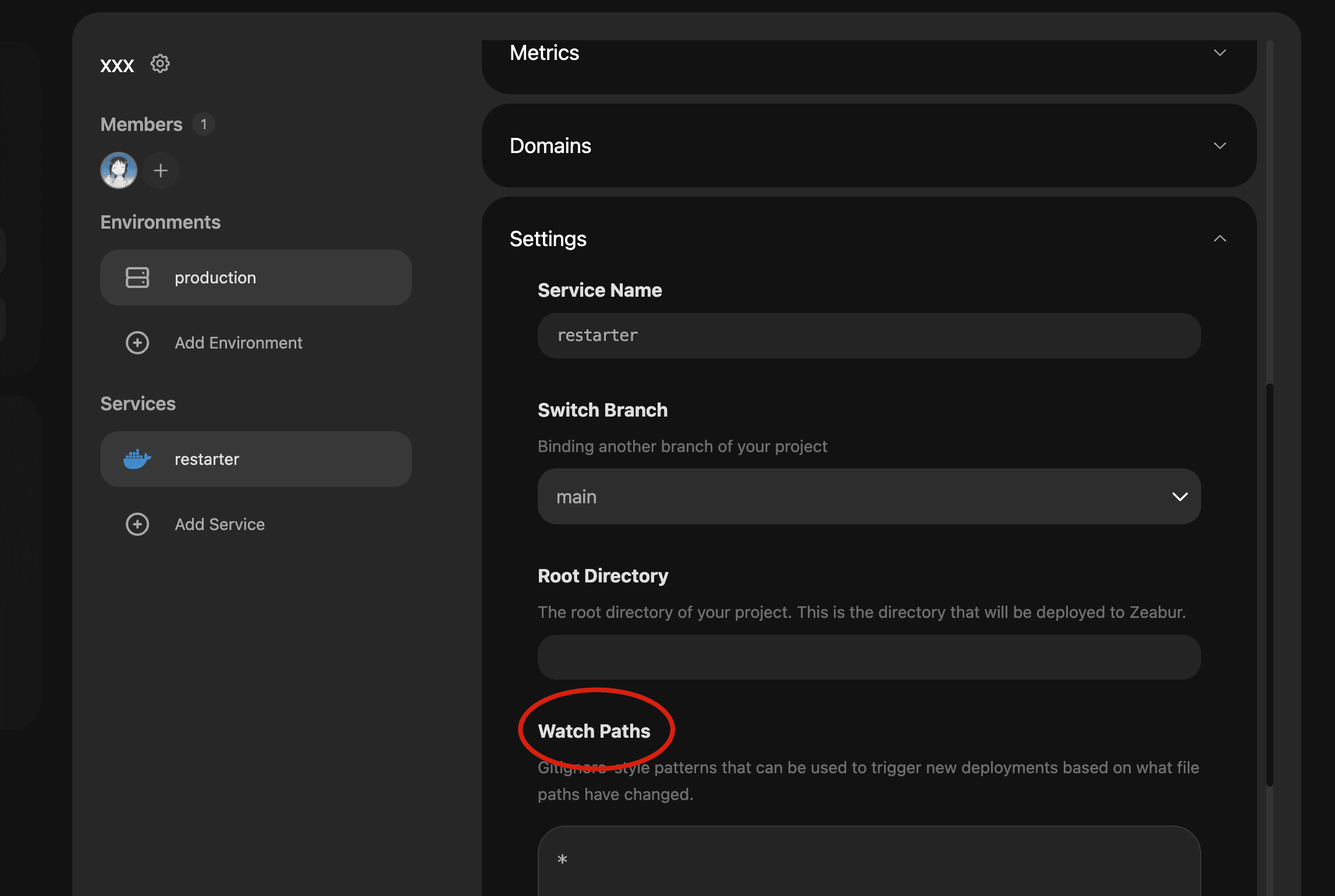The image size is (1335, 896).
Task: Click the Add Member plus icon
Action: (x=160, y=169)
